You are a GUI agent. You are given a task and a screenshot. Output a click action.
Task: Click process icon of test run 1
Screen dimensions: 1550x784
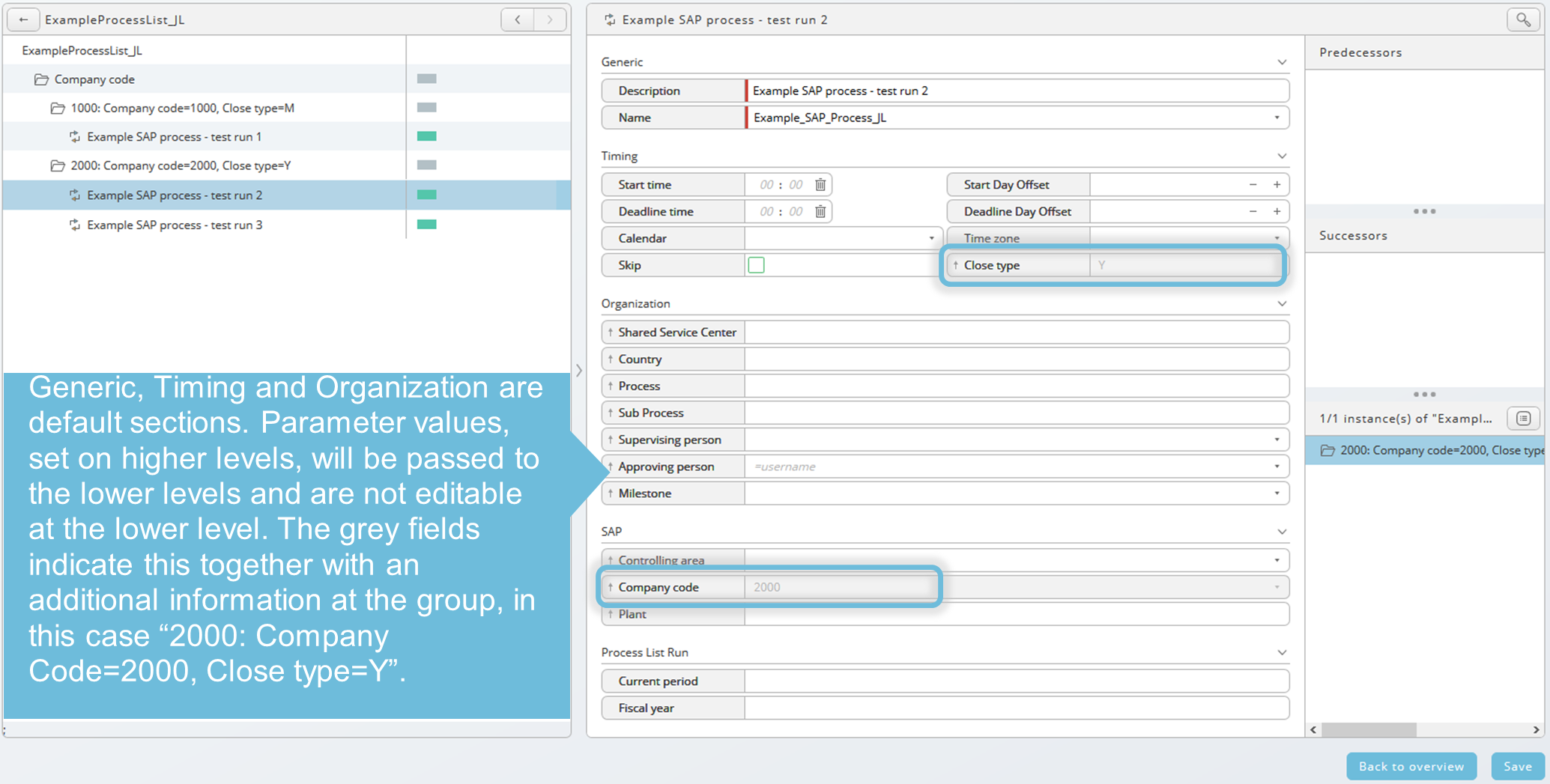(74, 136)
